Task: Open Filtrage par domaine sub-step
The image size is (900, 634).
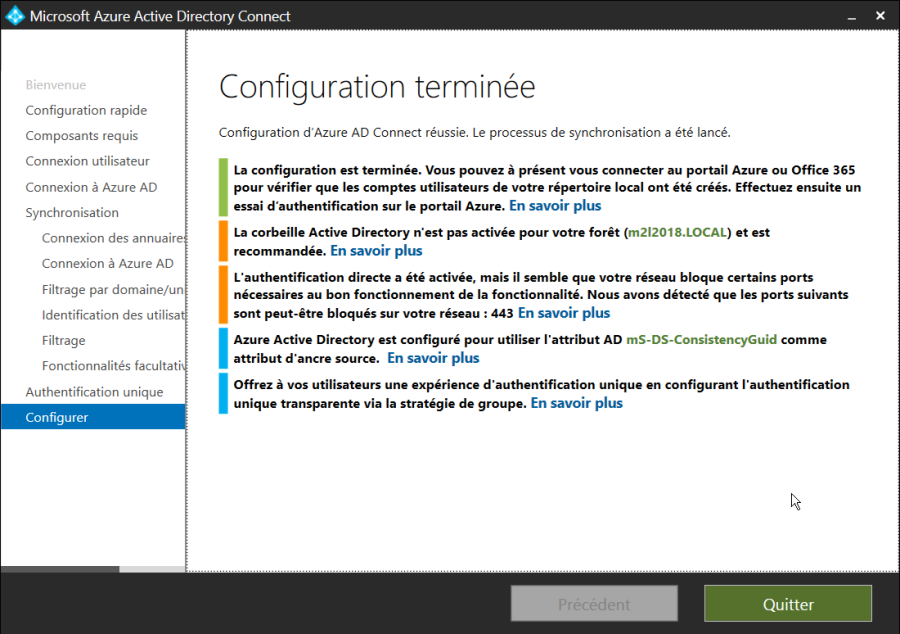Action: (x=113, y=290)
